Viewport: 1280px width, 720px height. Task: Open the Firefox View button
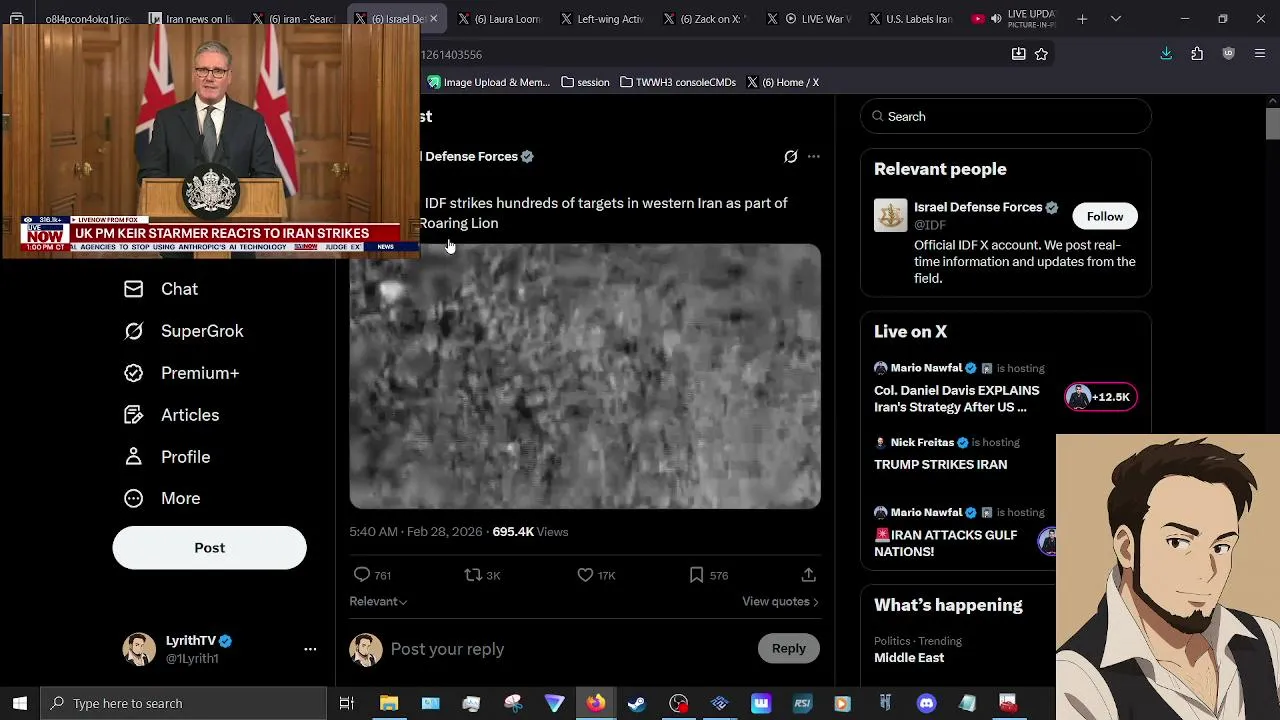17,18
